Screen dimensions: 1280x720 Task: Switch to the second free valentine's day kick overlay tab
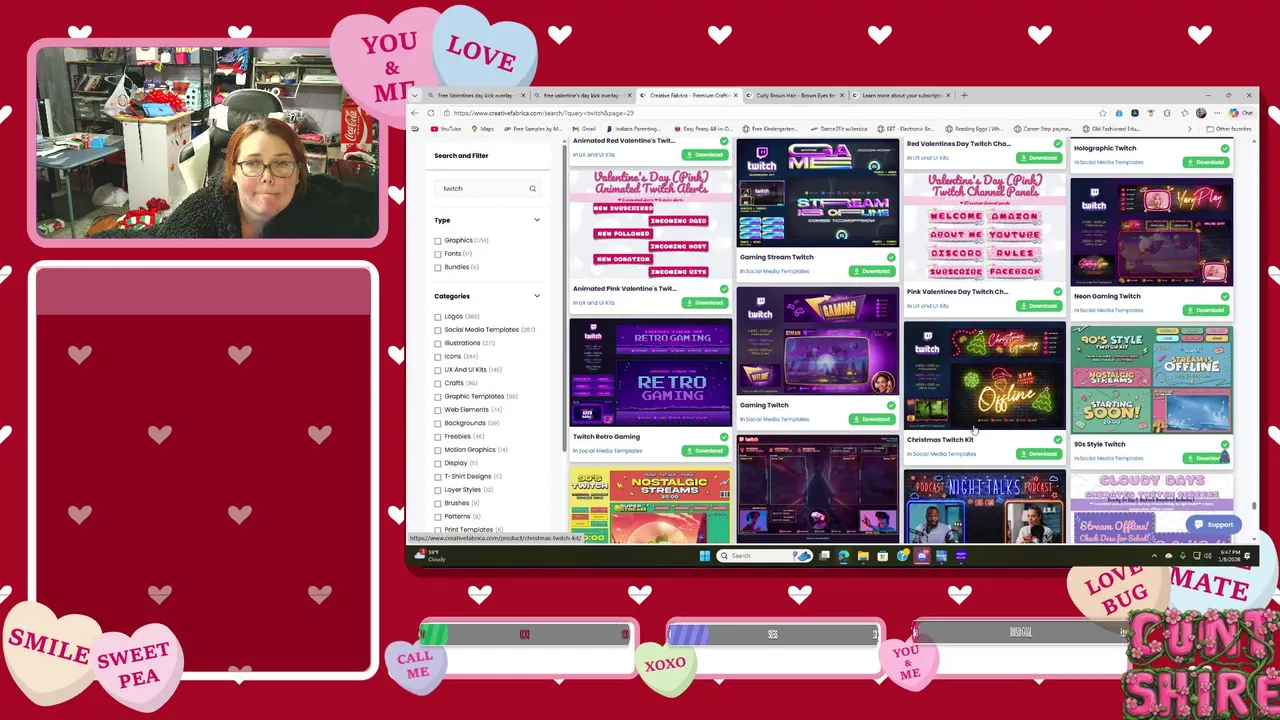tap(582, 95)
